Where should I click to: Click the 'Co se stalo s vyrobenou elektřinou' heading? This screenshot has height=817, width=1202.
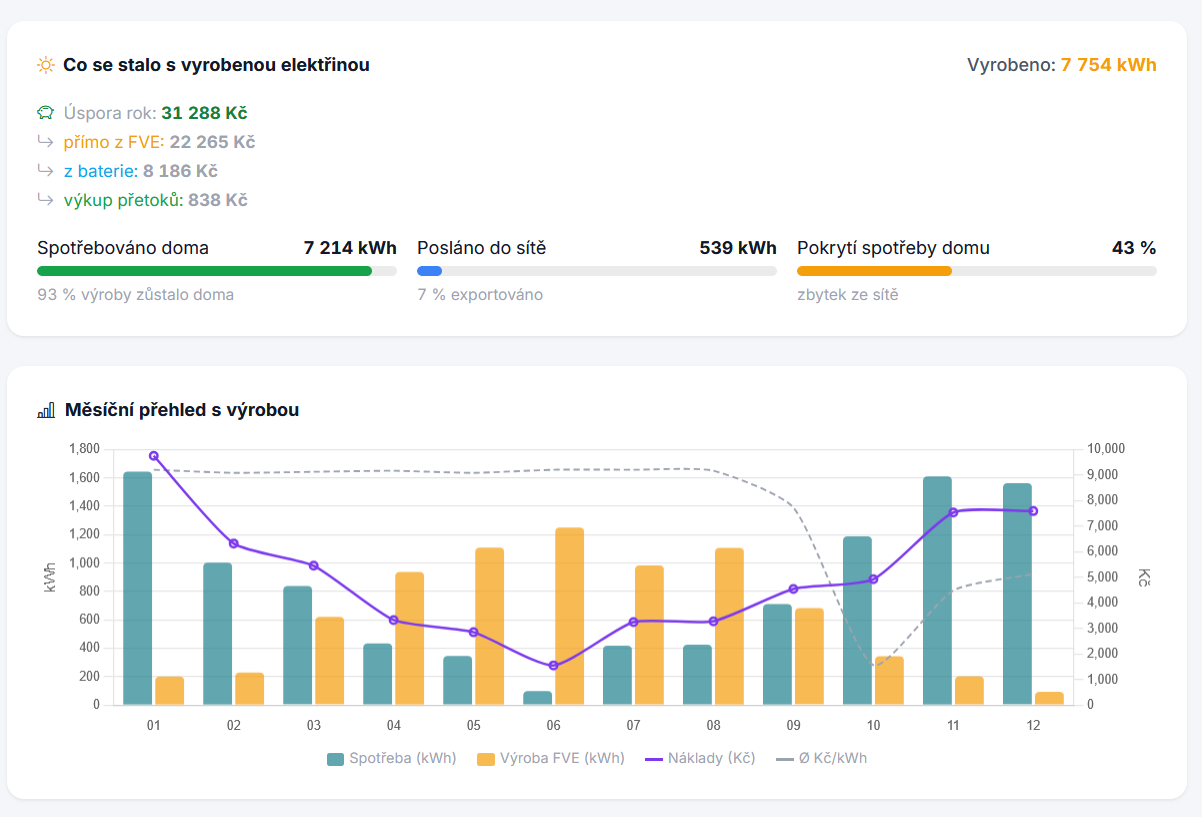tap(216, 65)
